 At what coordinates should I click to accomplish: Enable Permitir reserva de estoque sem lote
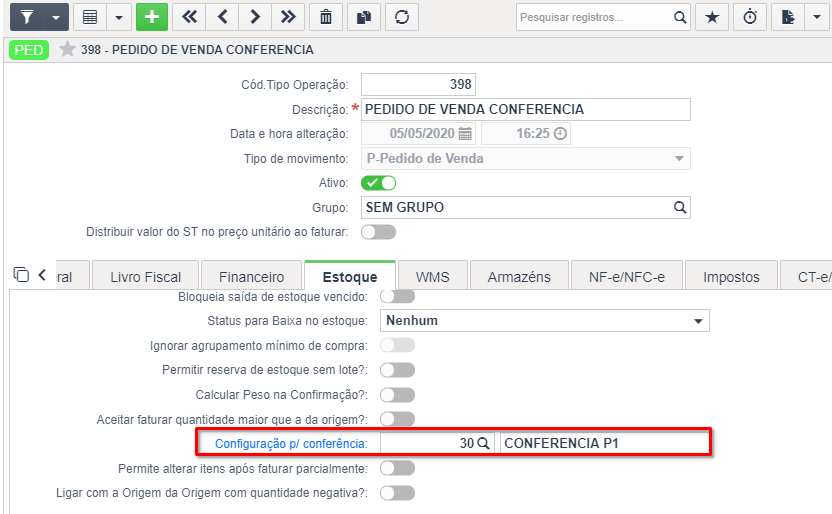pos(397,370)
